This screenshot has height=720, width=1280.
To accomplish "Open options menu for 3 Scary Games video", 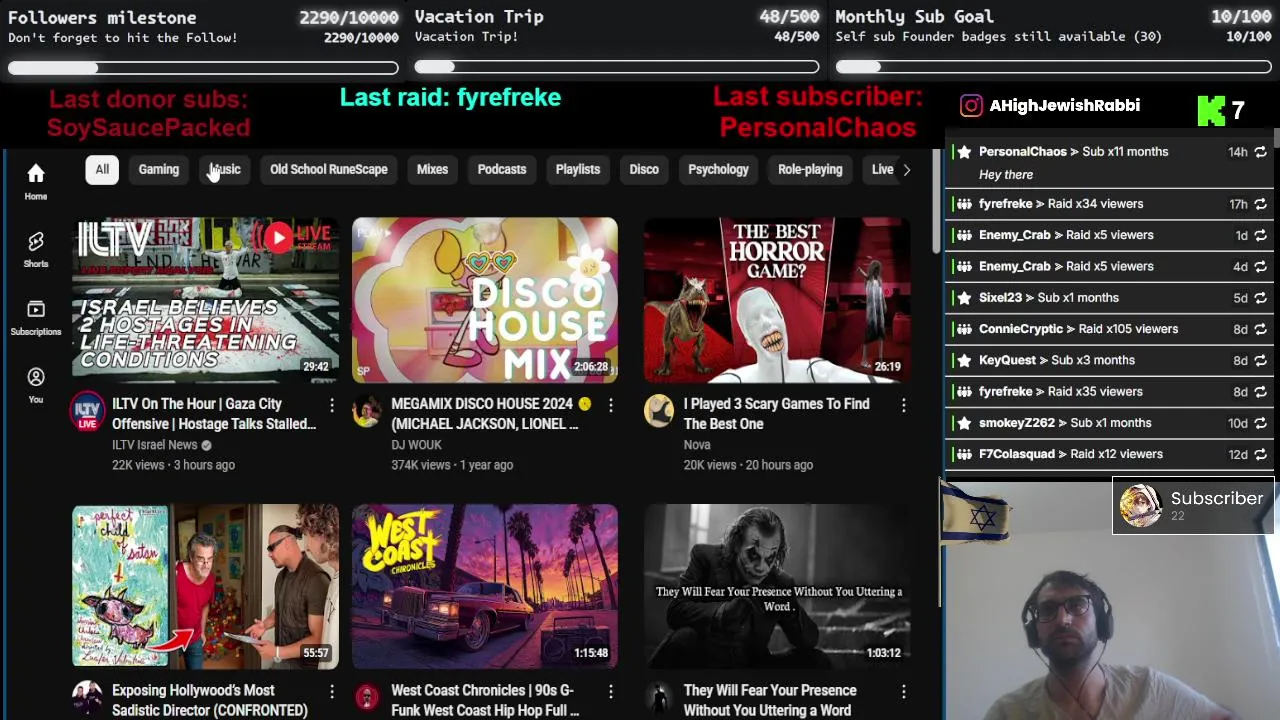I will click(x=903, y=405).
